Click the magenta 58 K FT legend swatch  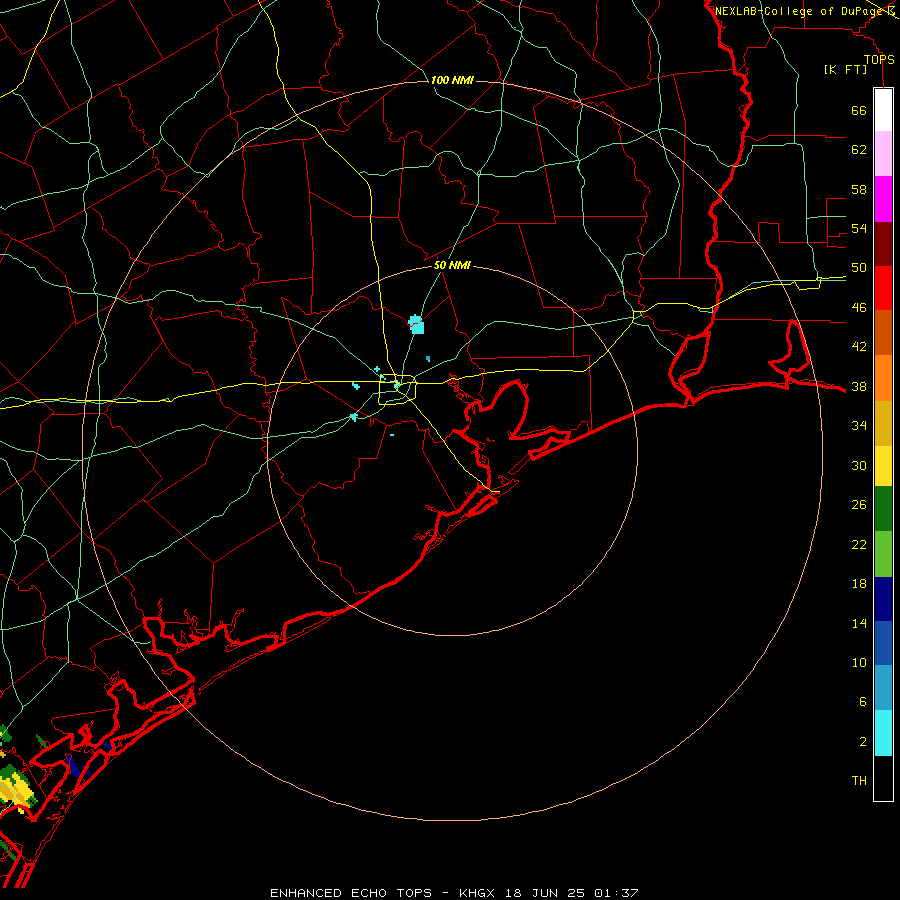(x=883, y=199)
